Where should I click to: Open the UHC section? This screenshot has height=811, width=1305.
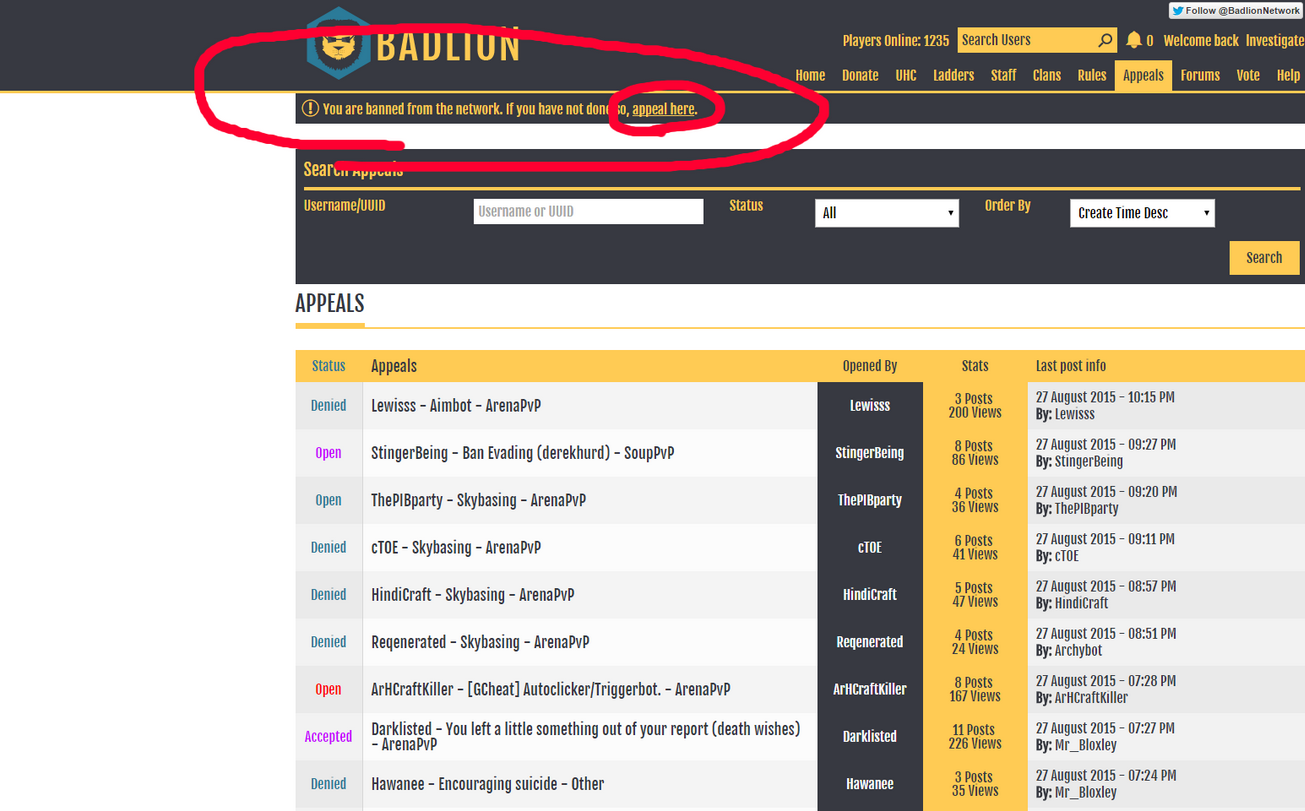(x=906, y=75)
